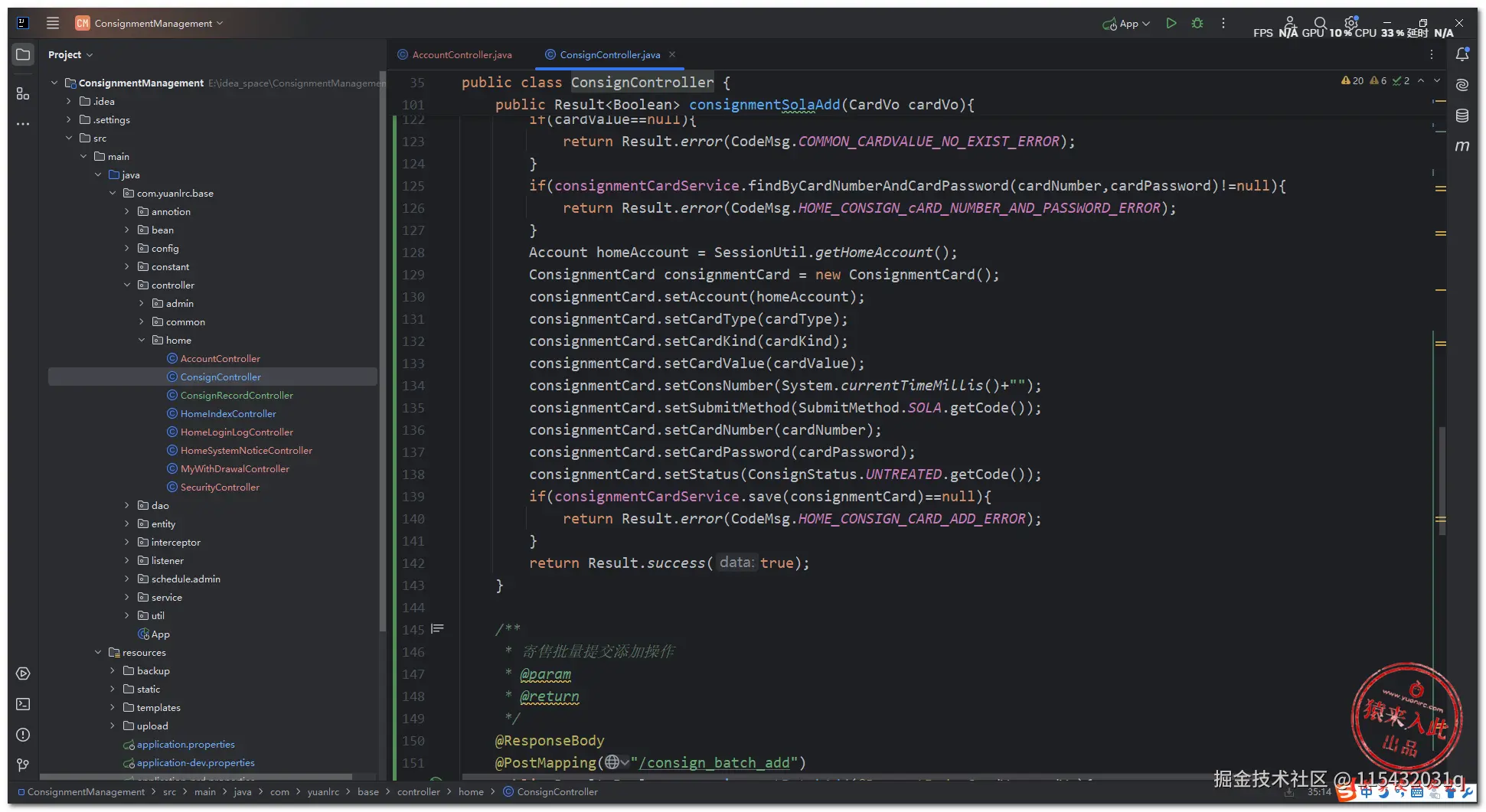Open HomeIndexController class file
The image size is (1486, 812).
tap(221, 413)
